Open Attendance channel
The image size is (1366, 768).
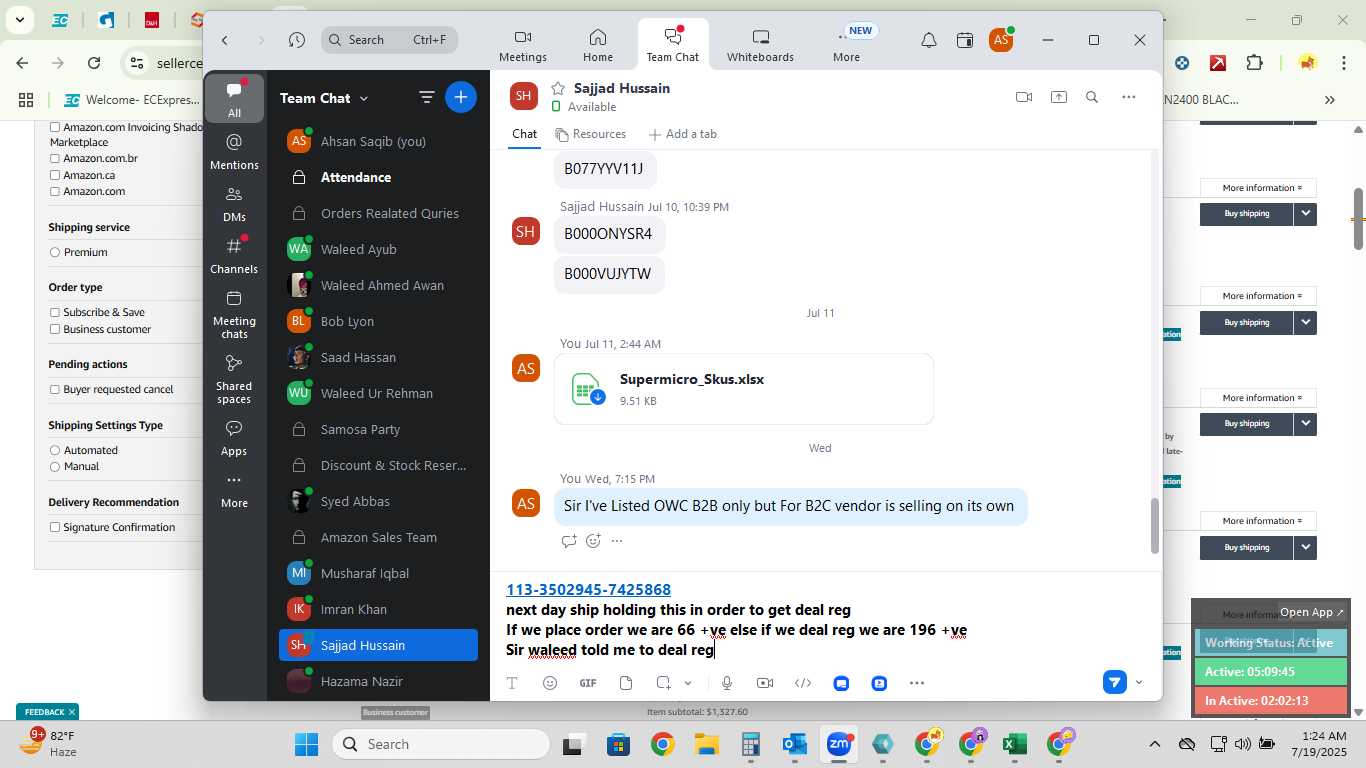click(x=378, y=177)
